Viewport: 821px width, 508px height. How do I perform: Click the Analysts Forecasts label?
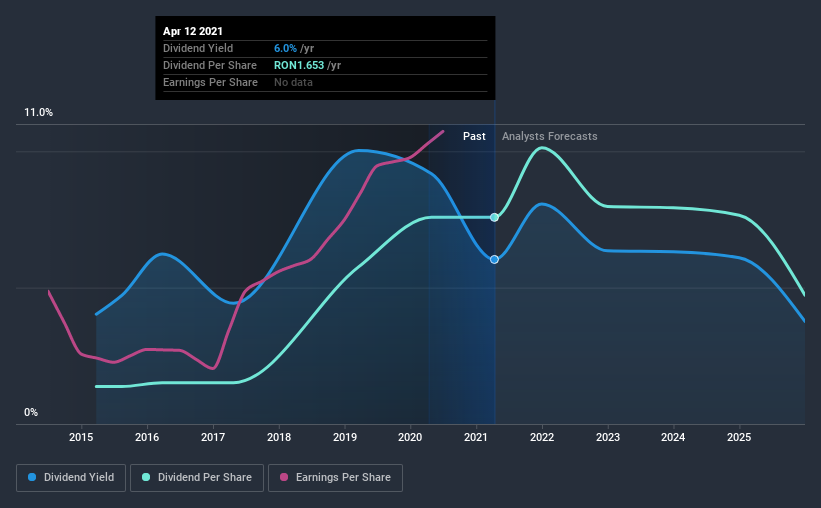point(549,136)
